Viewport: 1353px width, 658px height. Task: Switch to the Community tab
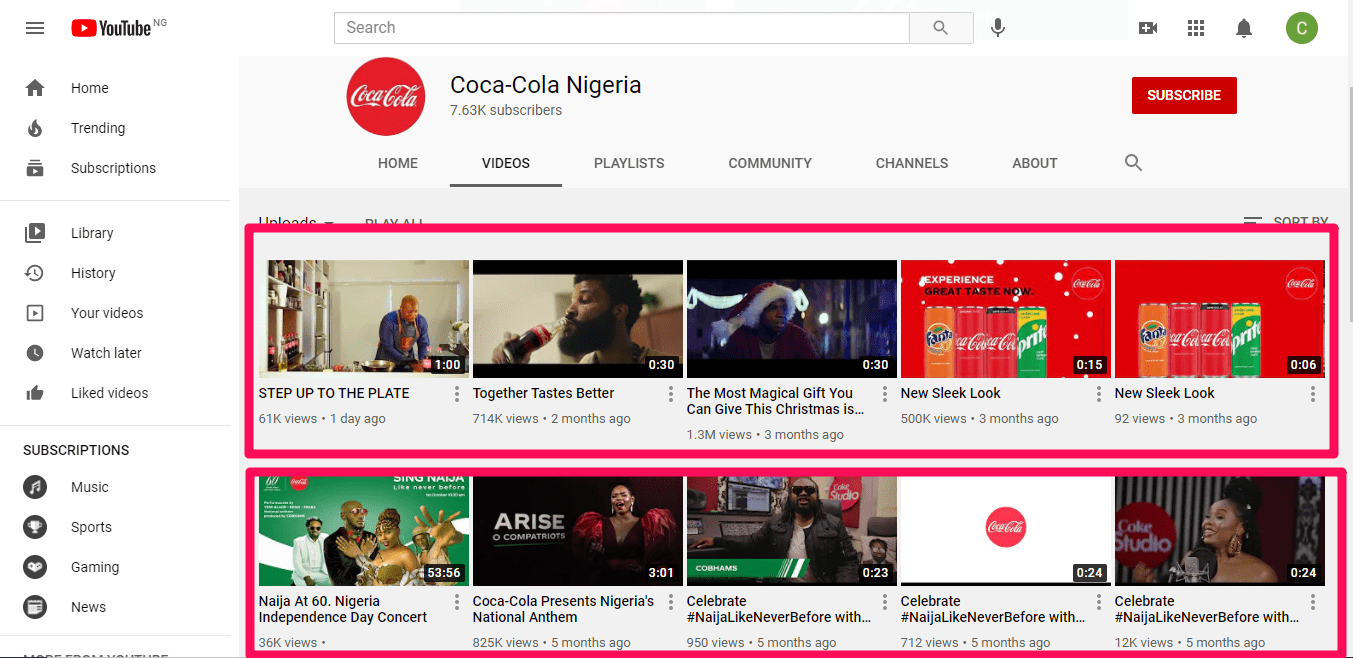coord(769,163)
